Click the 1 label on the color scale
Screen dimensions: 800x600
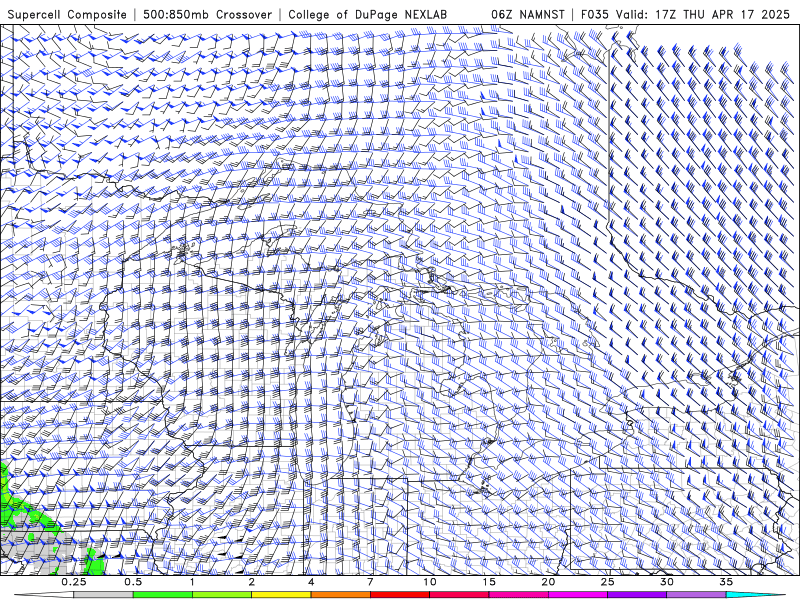(192, 582)
